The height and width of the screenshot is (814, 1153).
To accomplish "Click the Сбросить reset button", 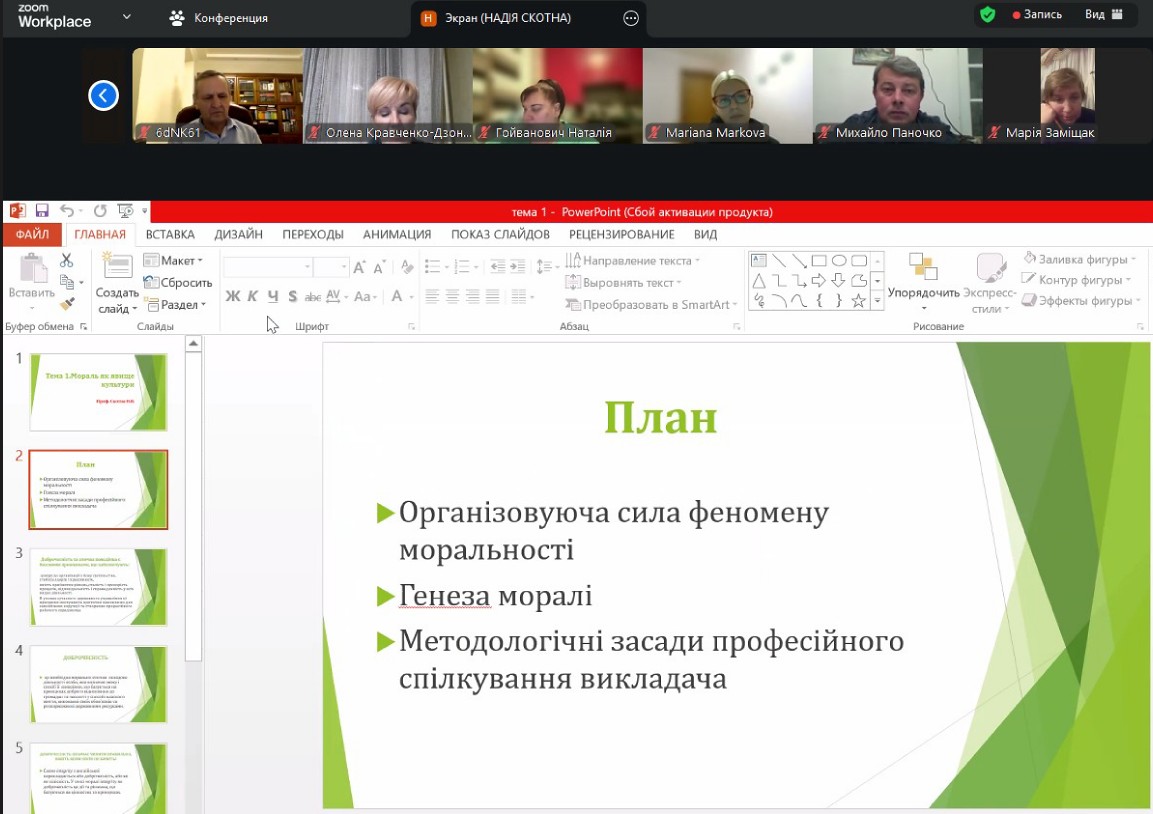I will 178,283.
